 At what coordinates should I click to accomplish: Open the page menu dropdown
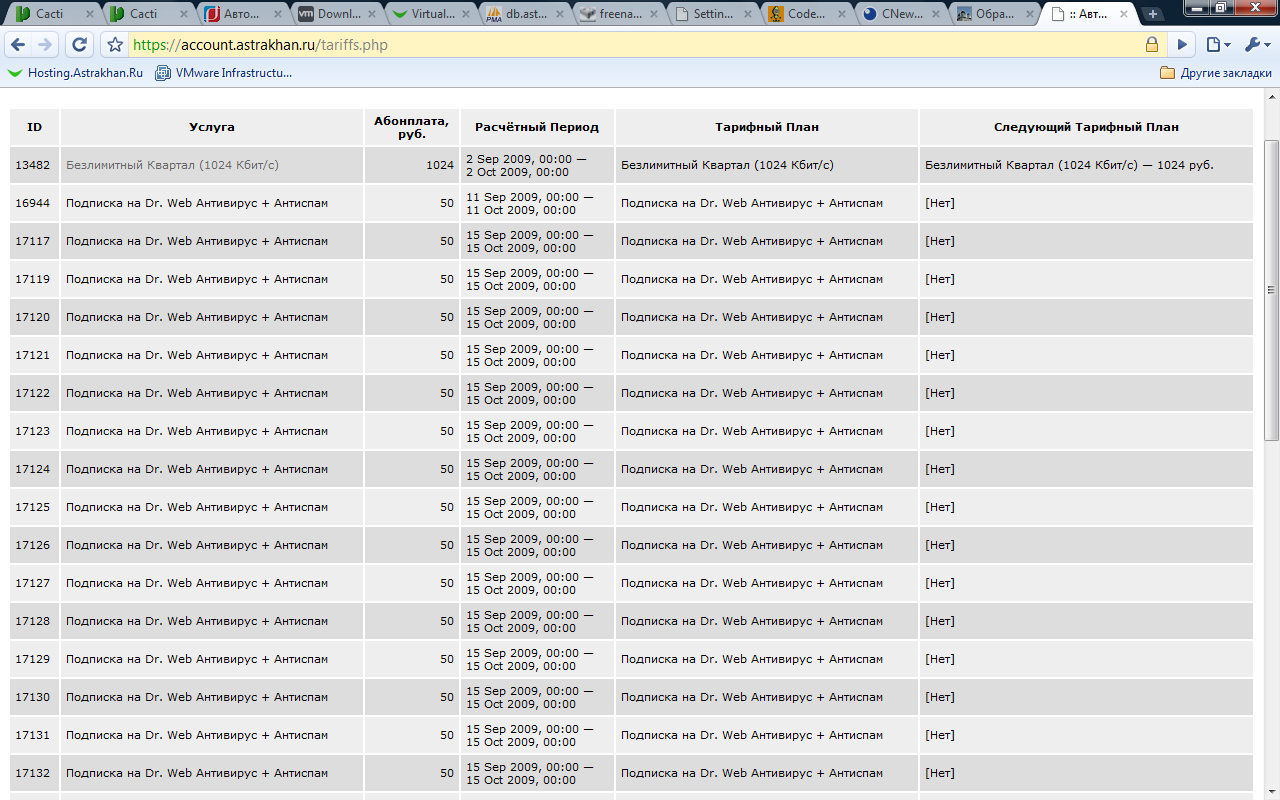(1218, 45)
